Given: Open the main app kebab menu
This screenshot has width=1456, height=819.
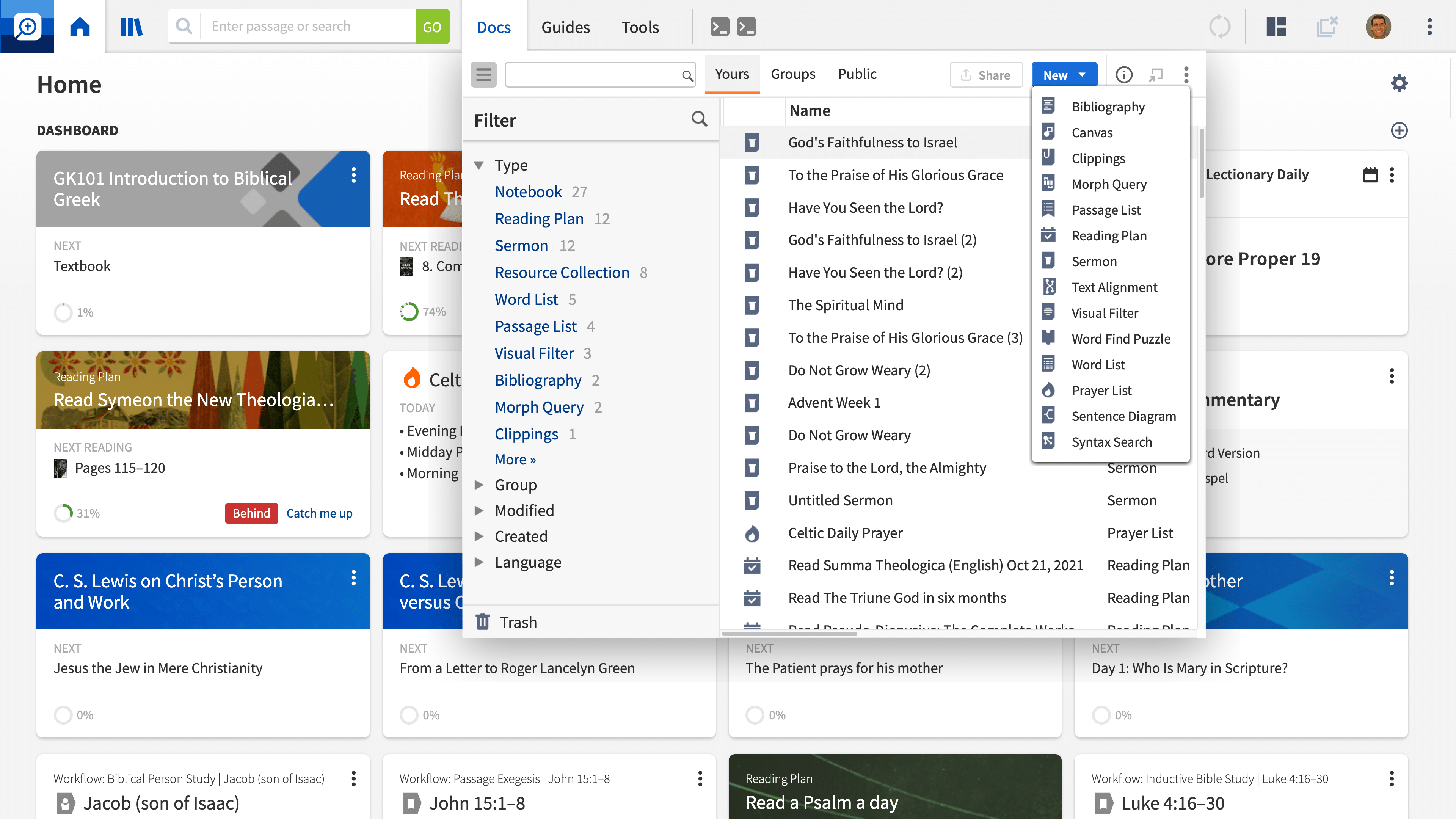Looking at the screenshot, I should click(1429, 27).
